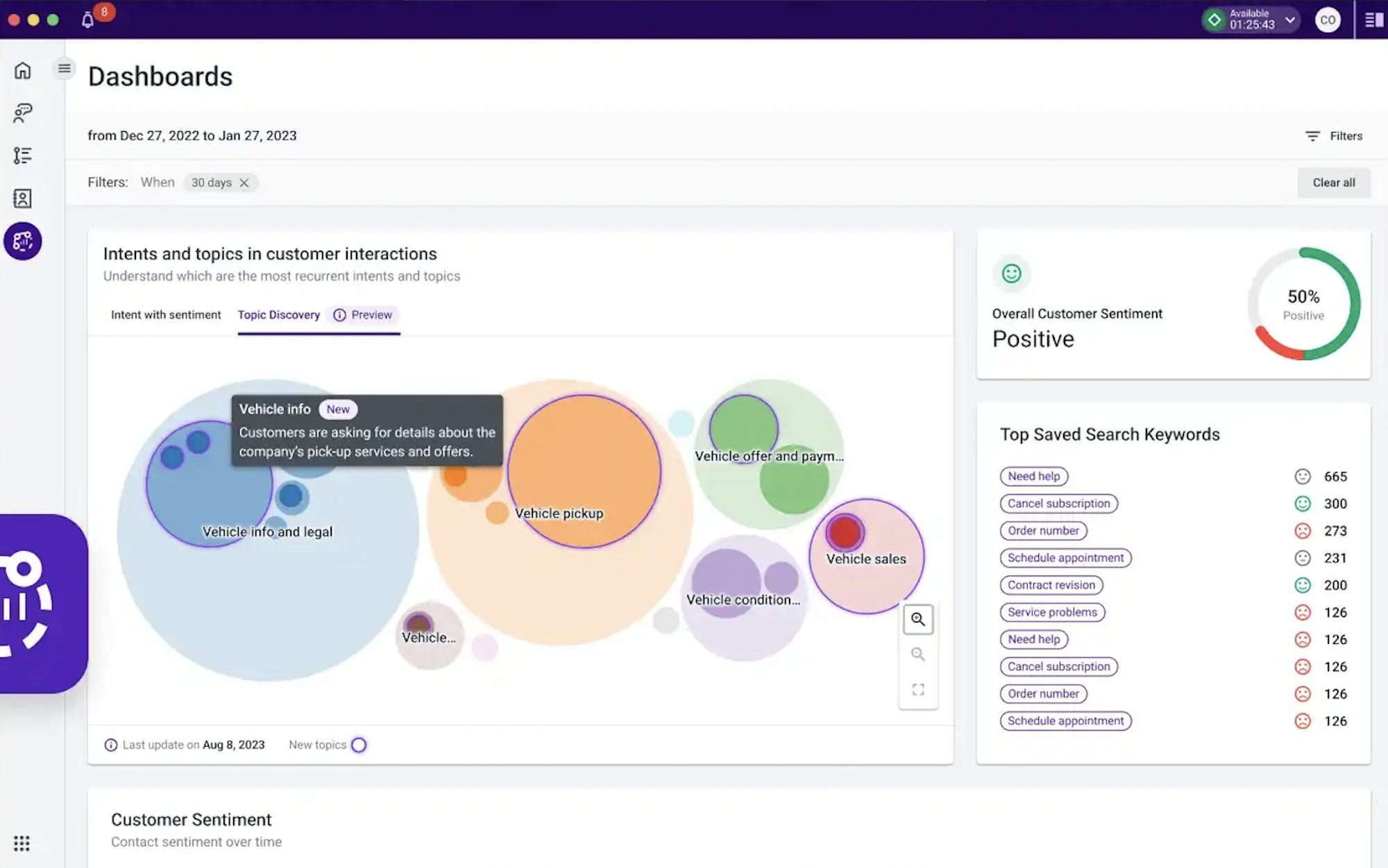
Task: Click Schedule appointment keyword with 231
Action: click(x=1065, y=557)
